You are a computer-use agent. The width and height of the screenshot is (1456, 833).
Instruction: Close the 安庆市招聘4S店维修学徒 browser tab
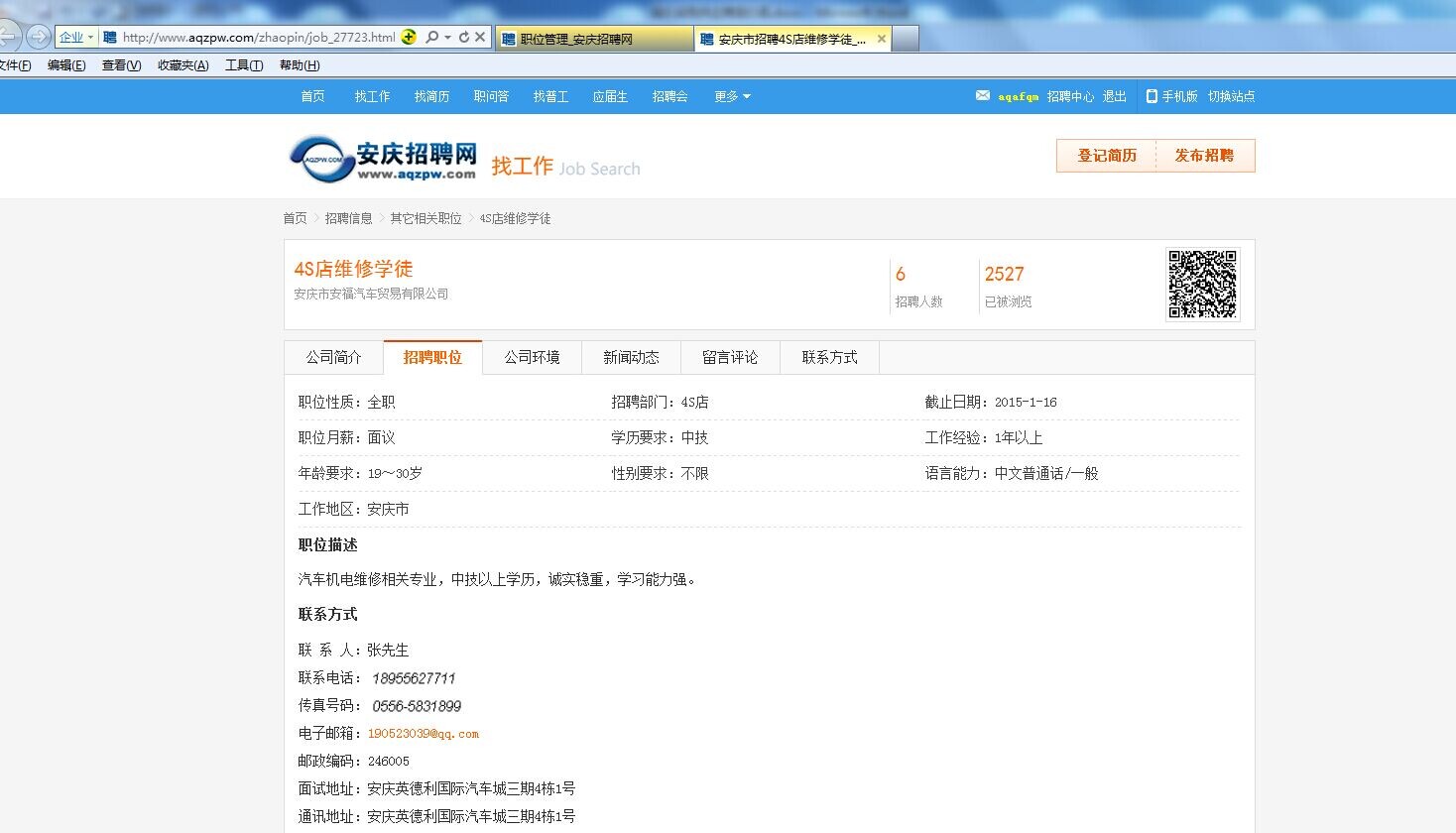point(881,40)
